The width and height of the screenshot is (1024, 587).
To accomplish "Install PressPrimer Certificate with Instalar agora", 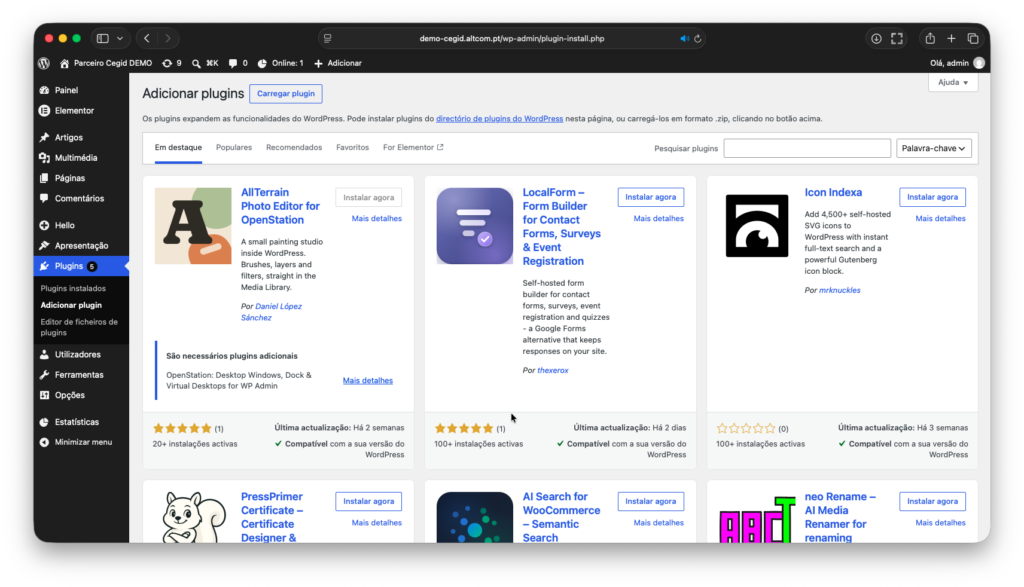I will [x=368, y=501].
